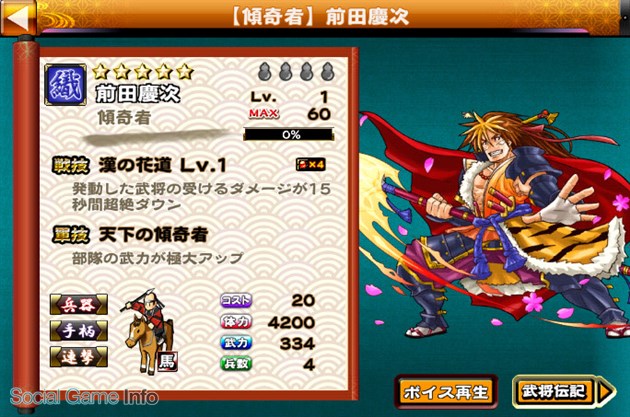630x417 pixels.
Task: Open 武将伝記 biography button
Action: (x=564, y=392)
